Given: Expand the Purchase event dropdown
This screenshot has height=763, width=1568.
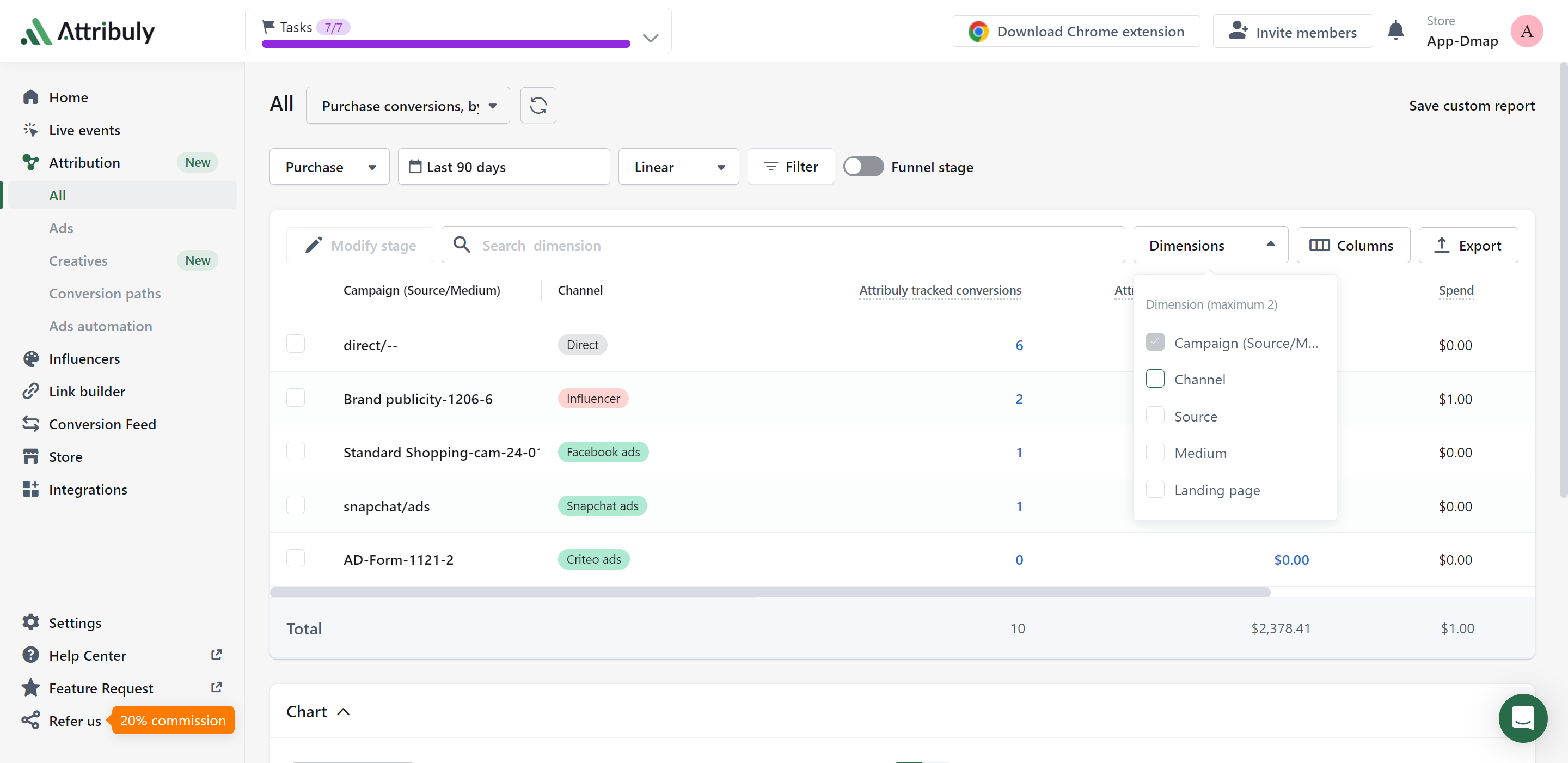Looking at the screenshot, I should [329, 166].
